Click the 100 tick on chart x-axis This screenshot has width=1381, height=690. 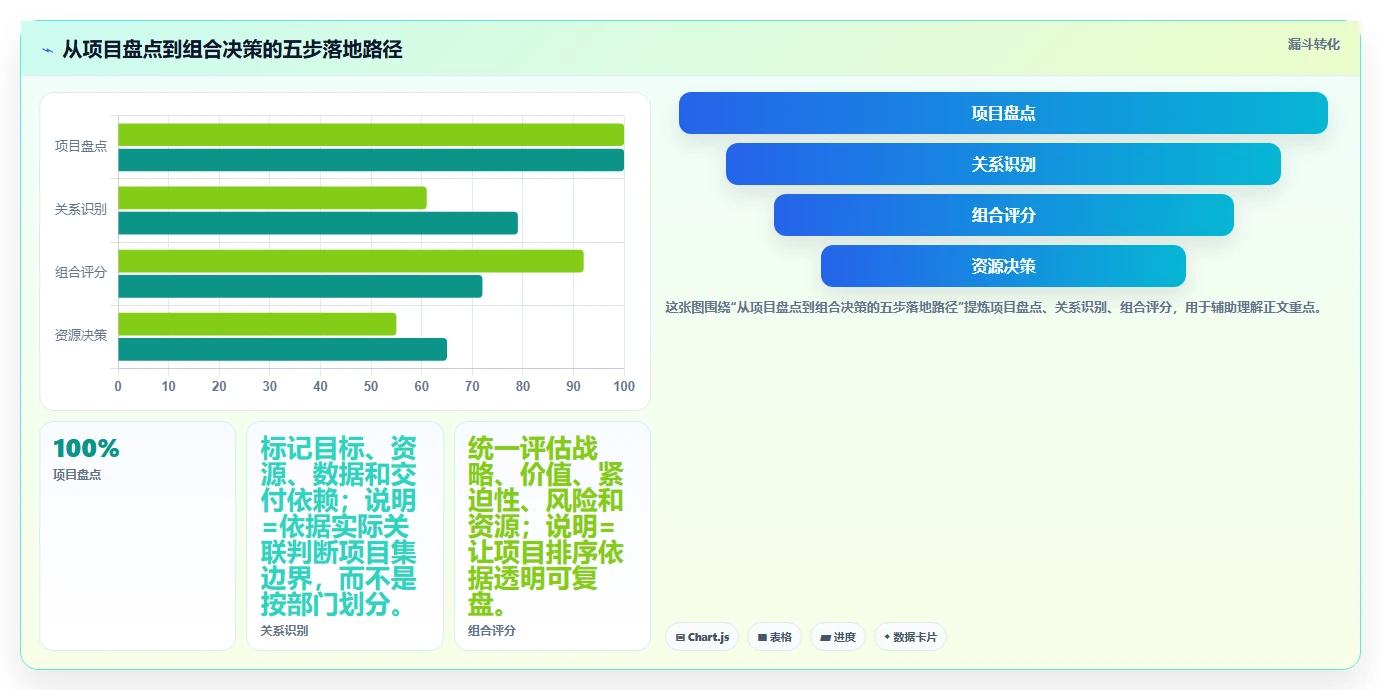[x=624, y=386]
